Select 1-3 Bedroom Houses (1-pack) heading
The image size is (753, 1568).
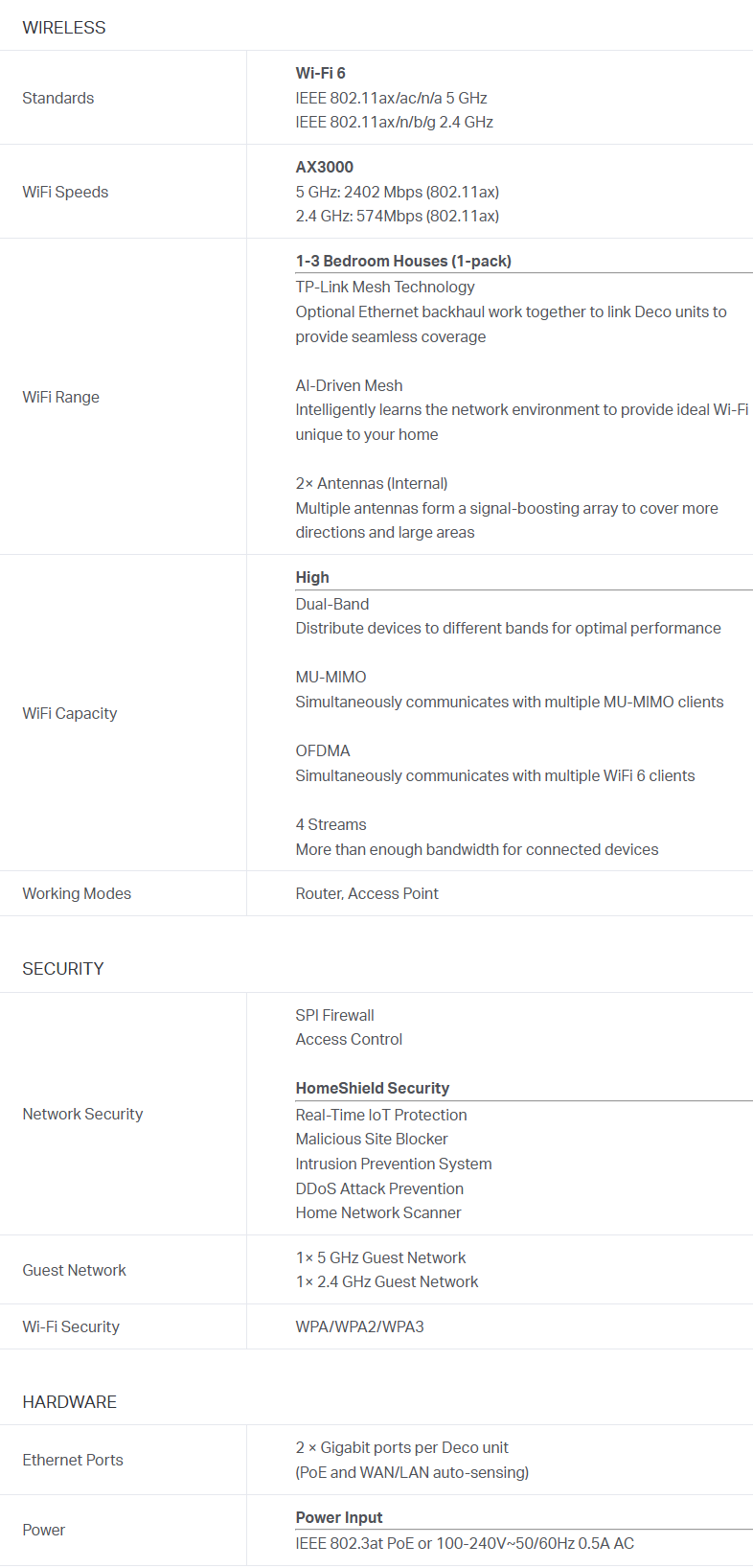403,261
